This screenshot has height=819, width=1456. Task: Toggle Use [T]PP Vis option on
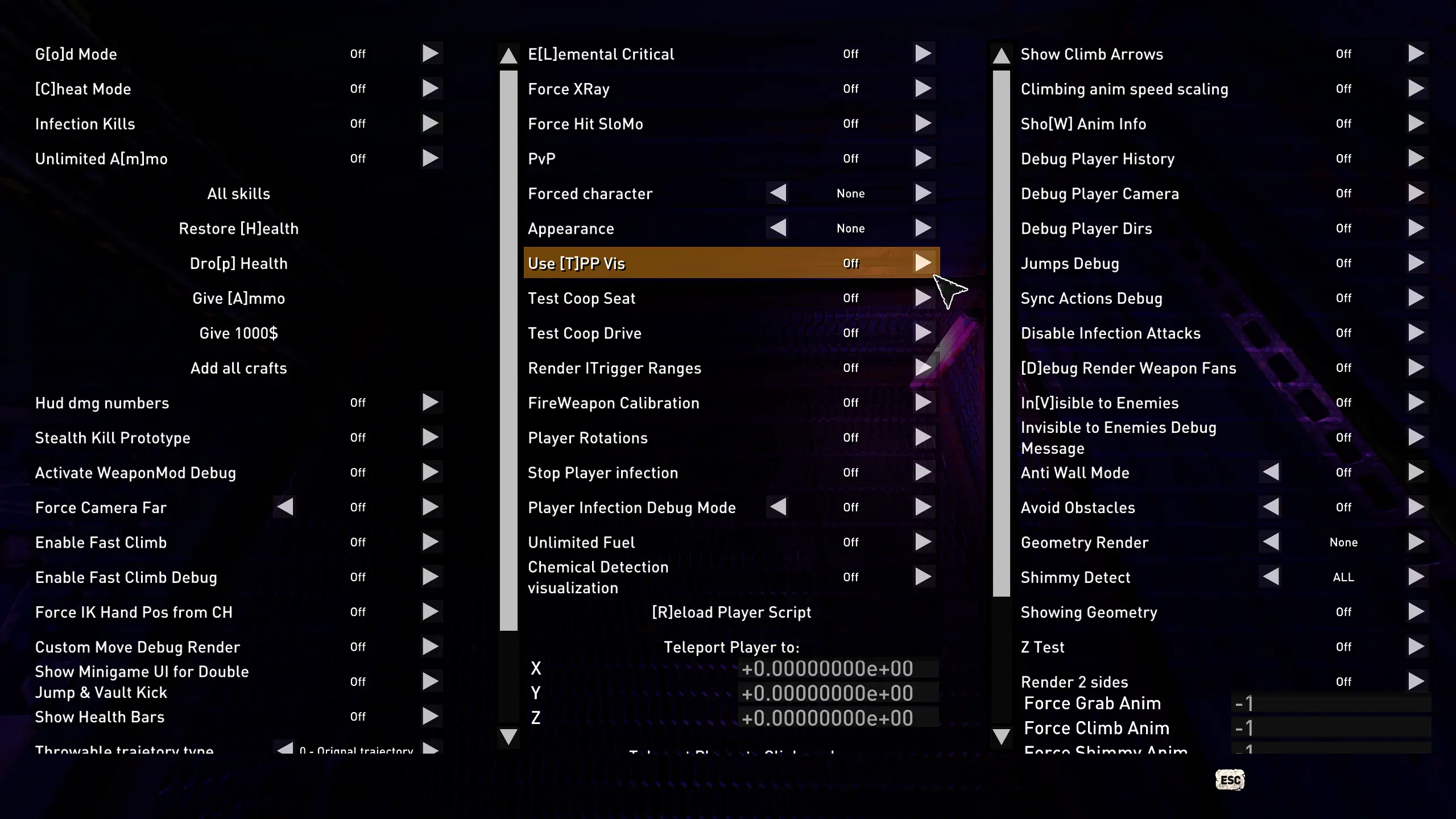(x=921, y=263)
